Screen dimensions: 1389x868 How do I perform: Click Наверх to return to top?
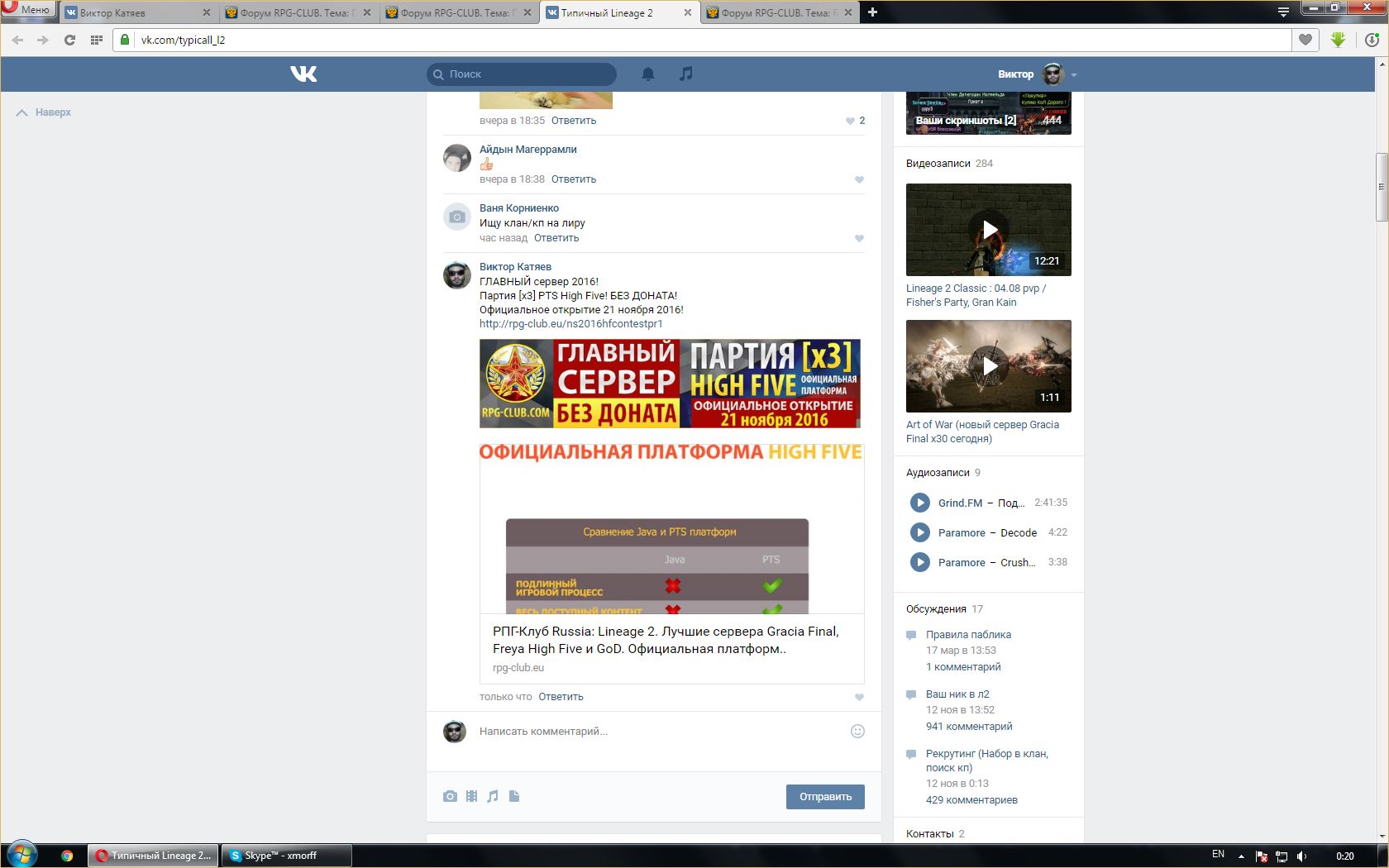pos(44,112)
